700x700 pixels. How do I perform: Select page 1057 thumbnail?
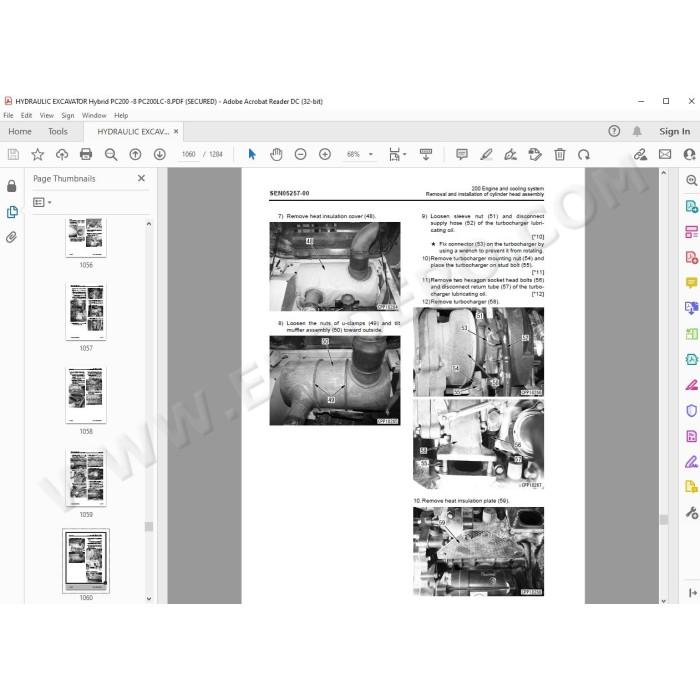86,312
